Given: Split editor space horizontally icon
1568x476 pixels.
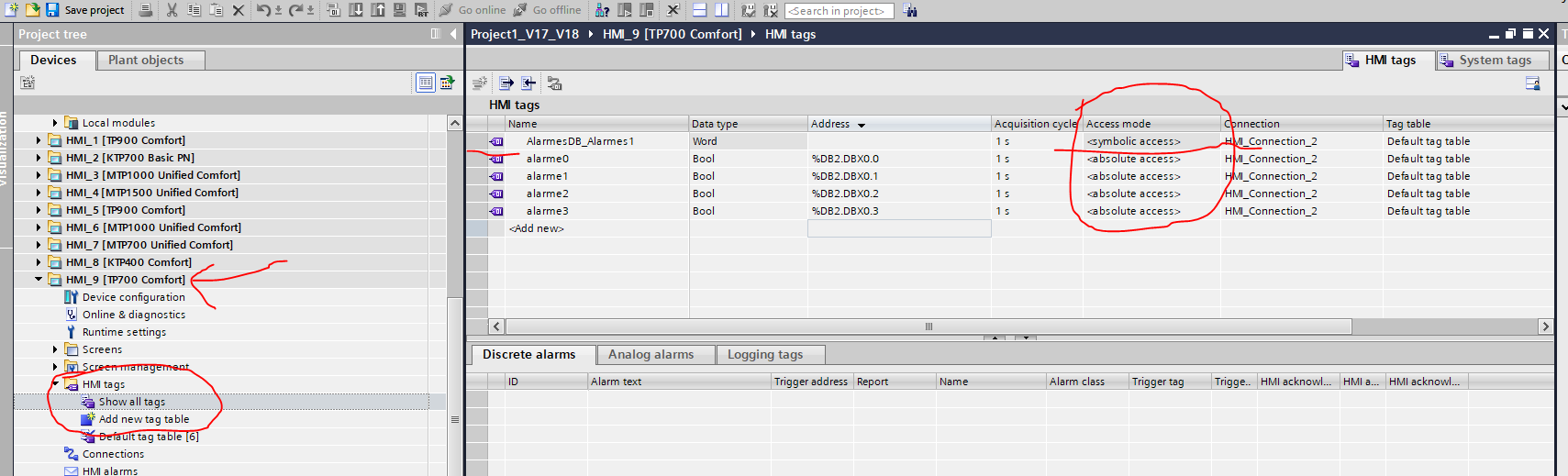Looking at the screenshot, I should (x=699, y=10).
